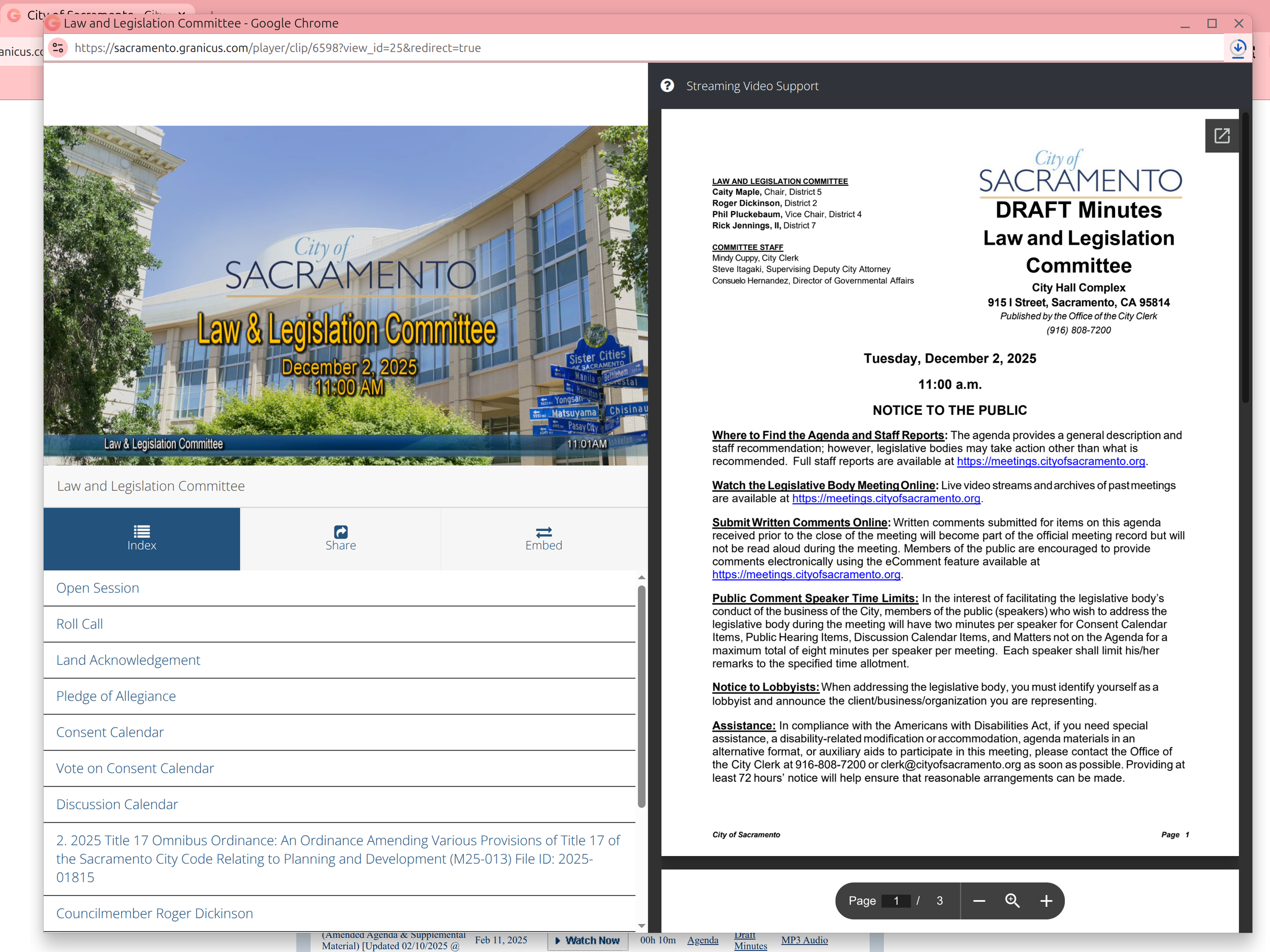Zoom in the PDF with plus icon
Image resolution: width=1270 pixels, height=952 pixels.
point(1046,901)
